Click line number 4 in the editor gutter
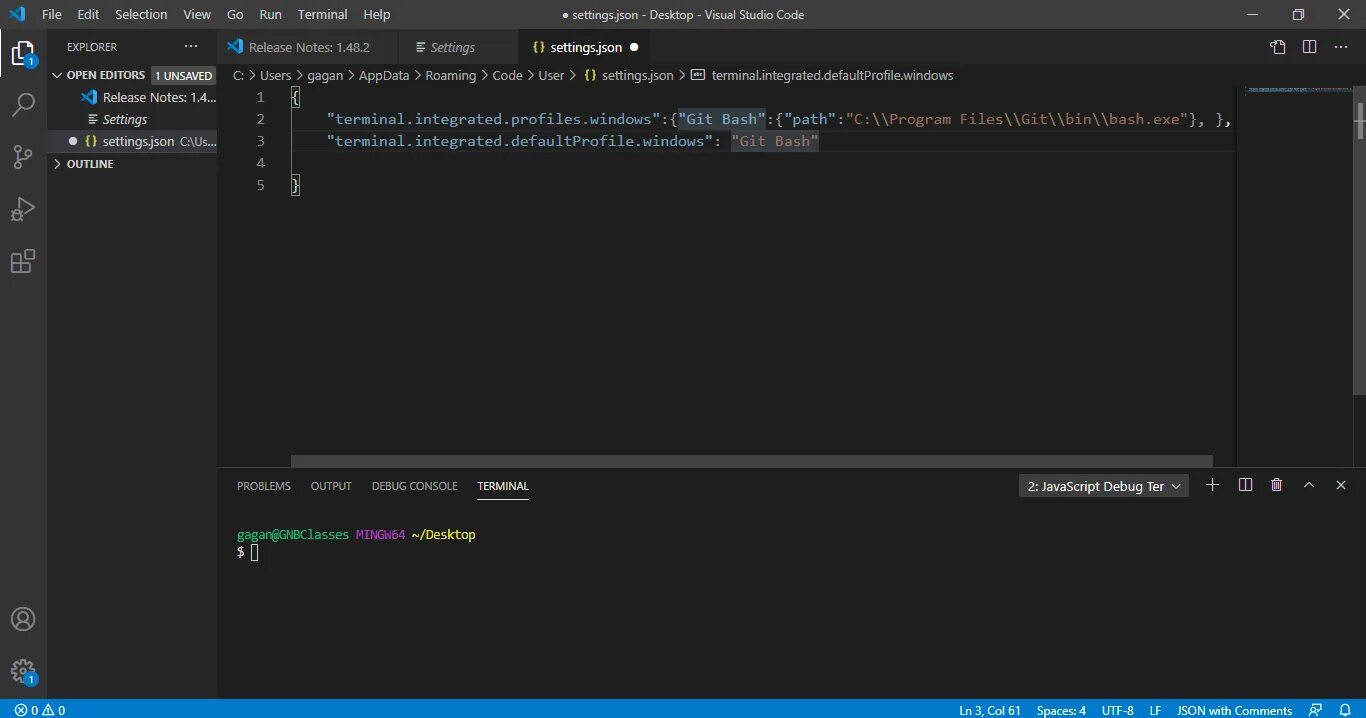The height and width of the screenshot is (718, 1366). 260,163
